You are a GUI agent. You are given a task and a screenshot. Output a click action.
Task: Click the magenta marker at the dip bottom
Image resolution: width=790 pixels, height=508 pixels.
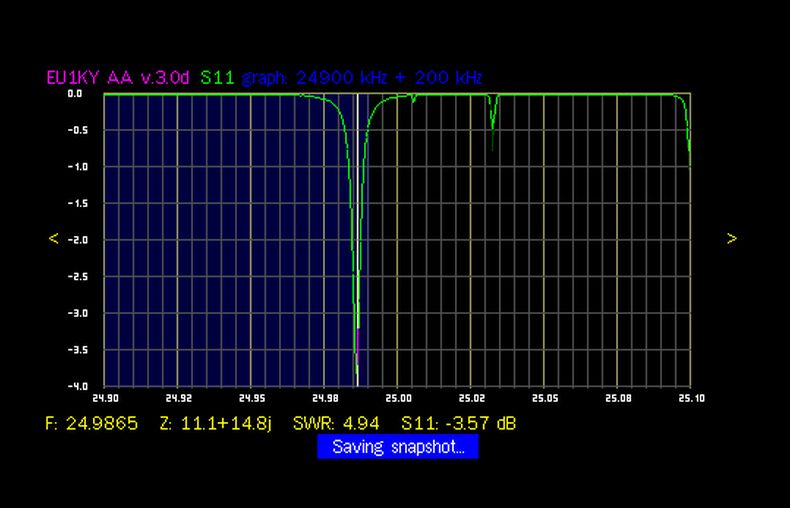coord(357,338)
